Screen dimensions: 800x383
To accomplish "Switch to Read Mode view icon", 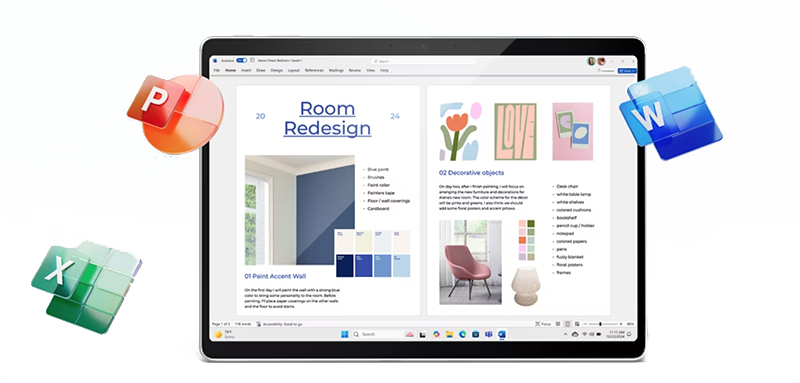I will 558,324.
